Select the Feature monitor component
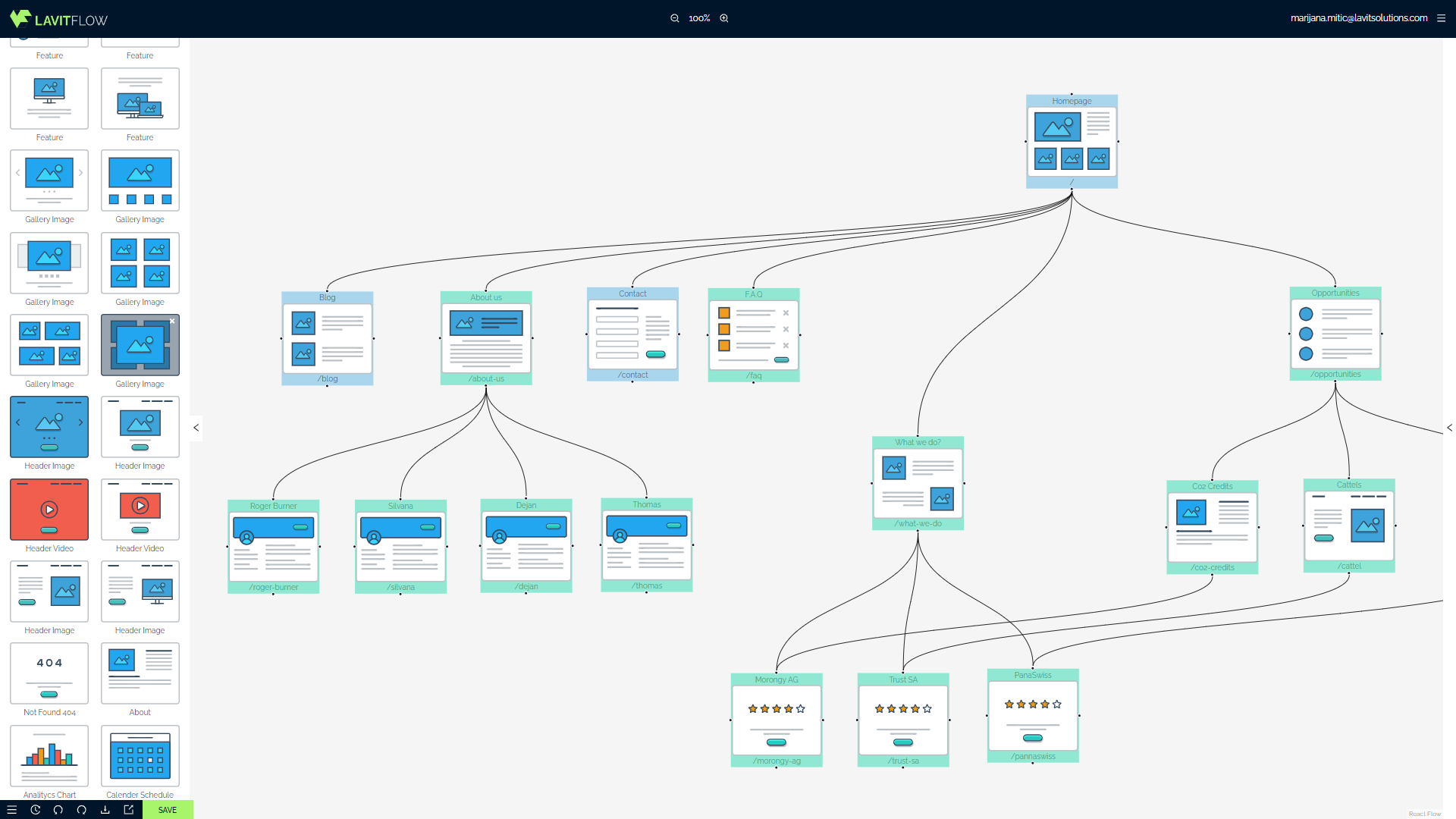 point(49,99)
